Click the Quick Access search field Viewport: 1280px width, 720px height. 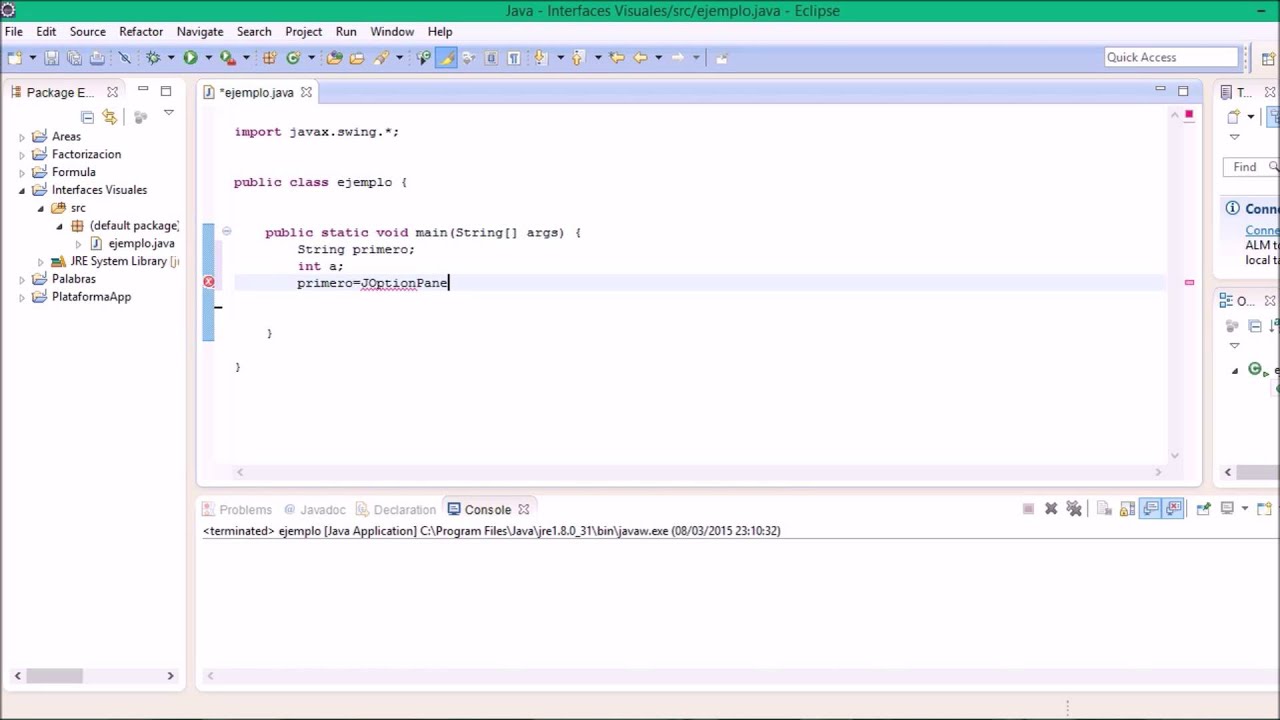click(1171, 57)
